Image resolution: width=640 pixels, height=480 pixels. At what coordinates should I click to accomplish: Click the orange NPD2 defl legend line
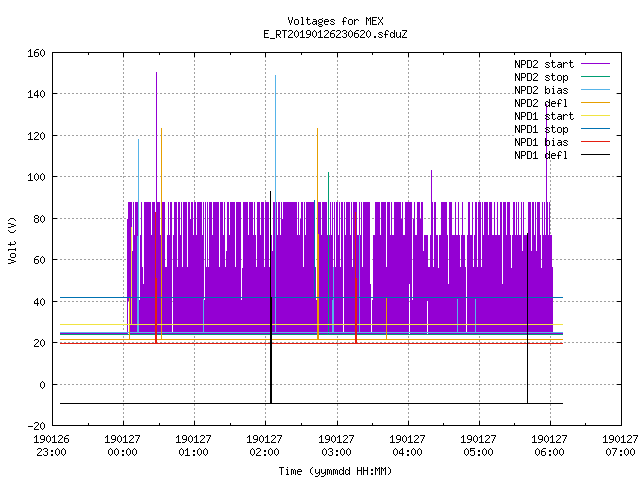point(595,103)
